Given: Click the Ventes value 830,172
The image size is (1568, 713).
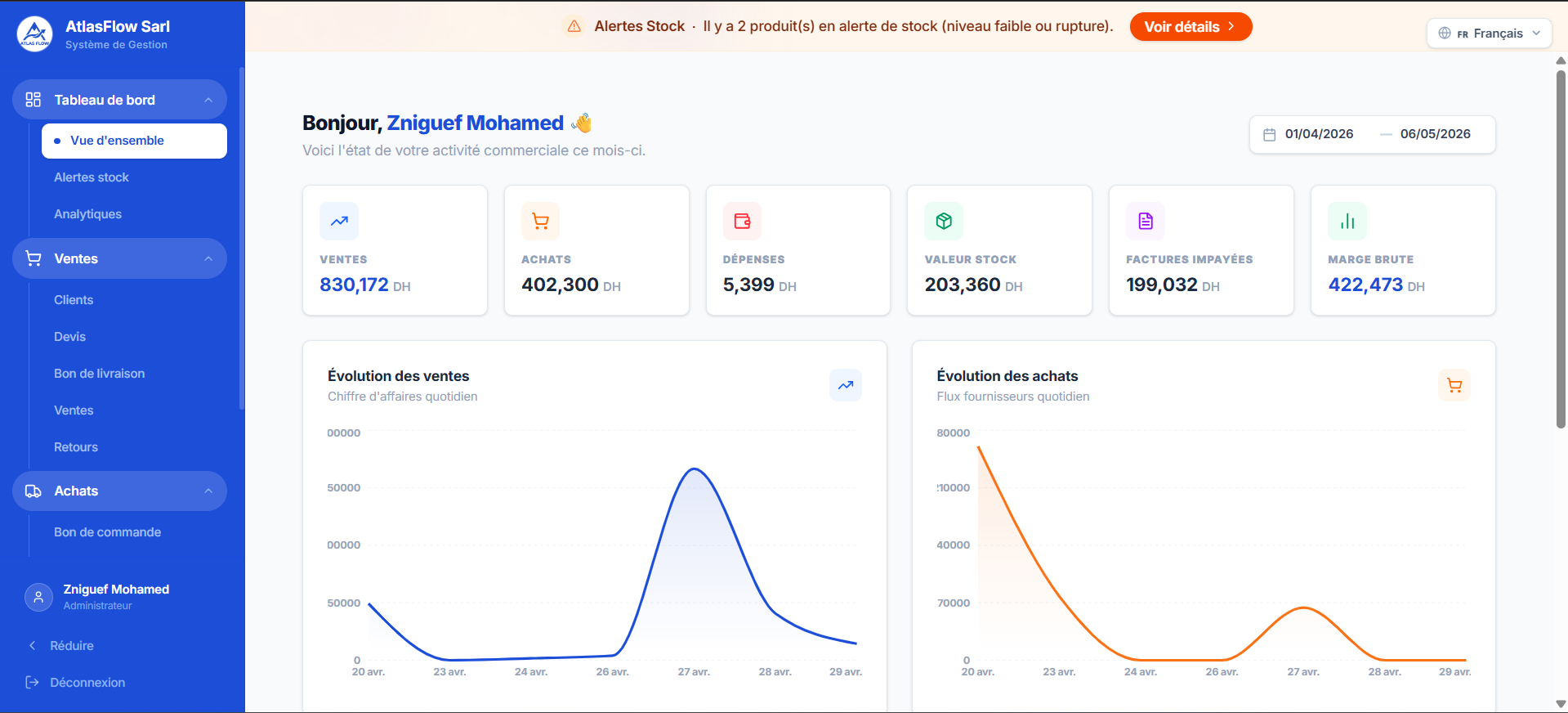Looking at the screenshot, I should (x=354, y=285).
